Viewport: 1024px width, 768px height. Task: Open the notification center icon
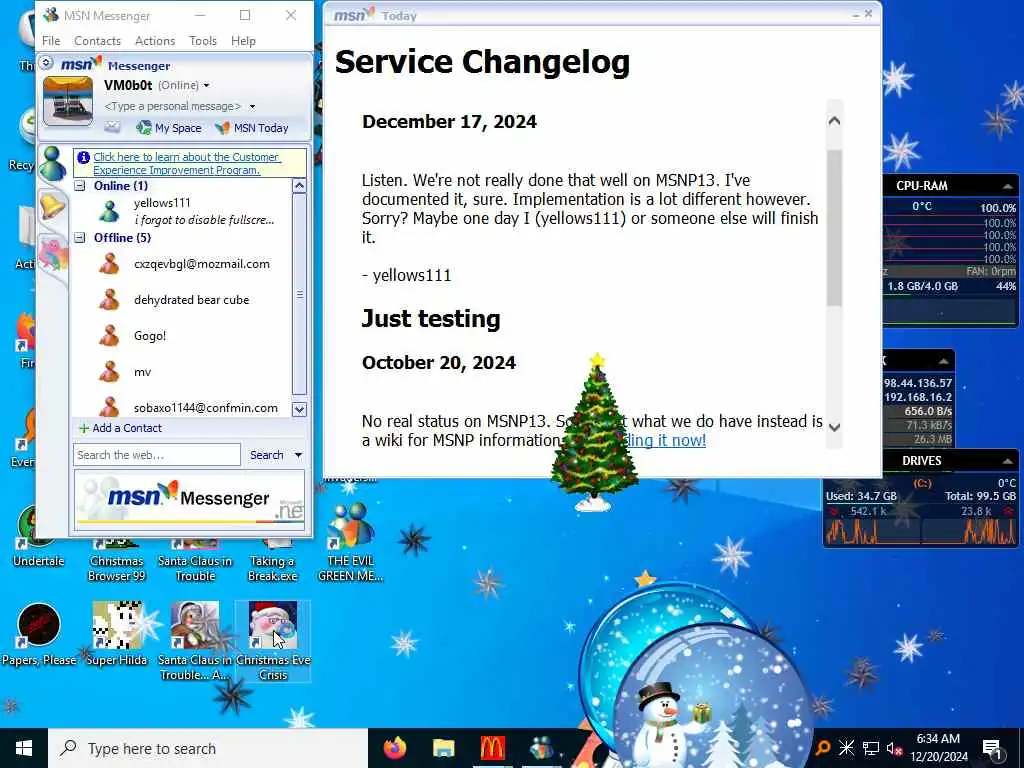(x=992, y=748)
